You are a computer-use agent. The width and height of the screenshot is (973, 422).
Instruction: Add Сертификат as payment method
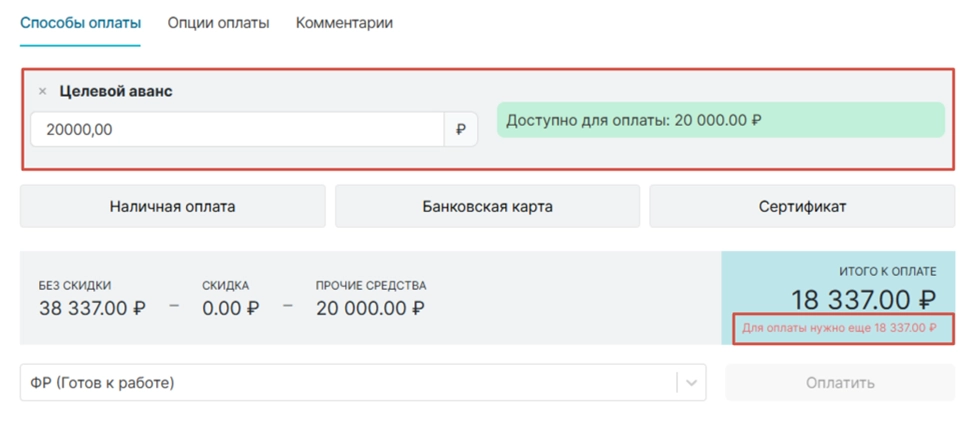(802, 207)
